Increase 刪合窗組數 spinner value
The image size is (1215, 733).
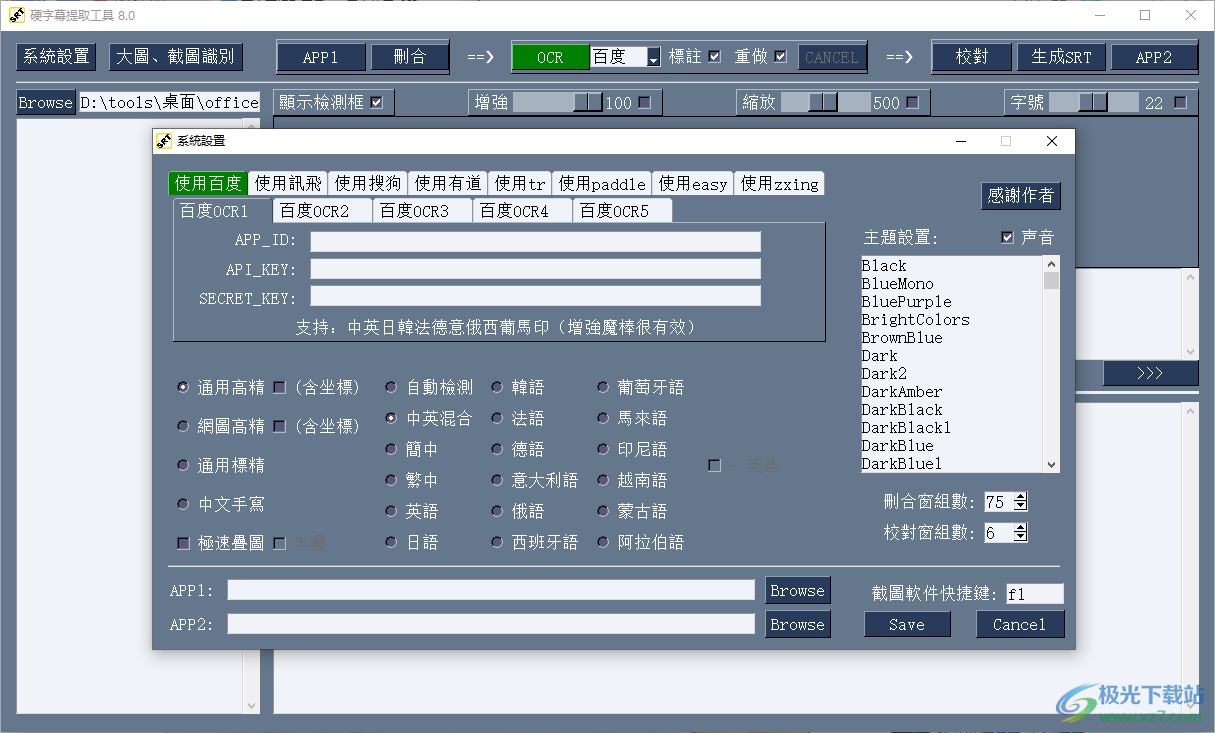point(1020,497)
